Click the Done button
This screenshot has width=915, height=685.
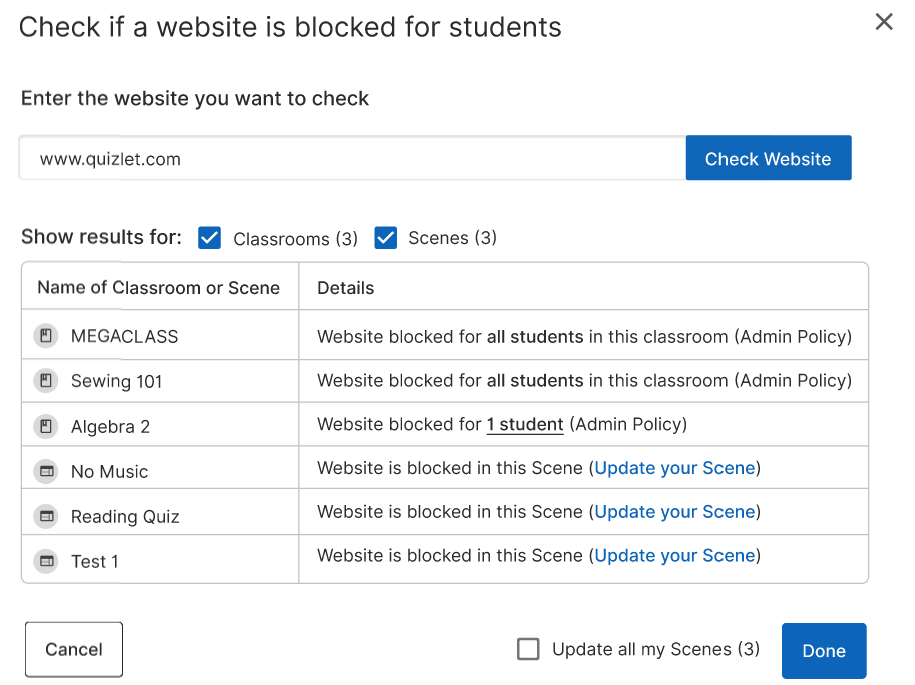(x=824, y=651)
